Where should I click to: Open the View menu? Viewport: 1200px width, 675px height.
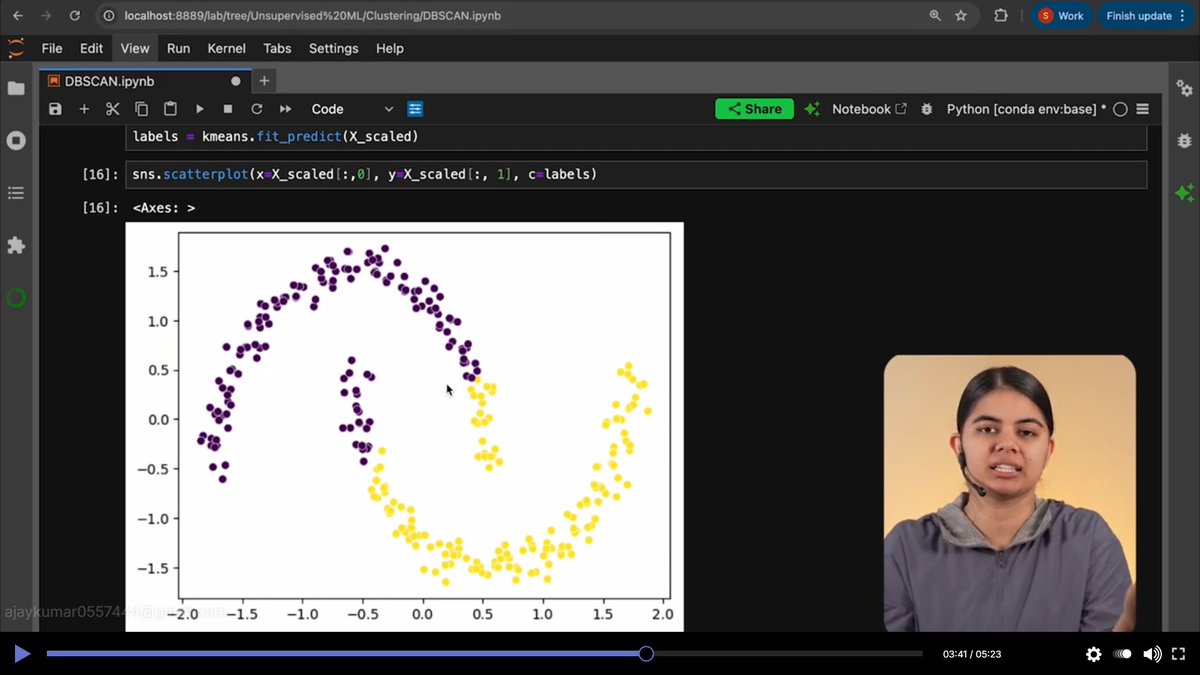[x=135, y=48]
